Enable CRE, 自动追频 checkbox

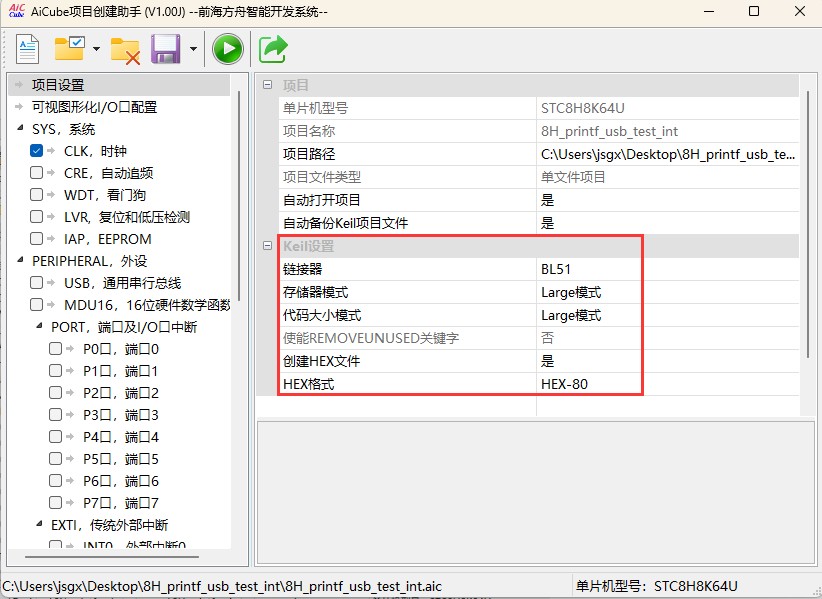pyautogui.click(x=36, y=172)
